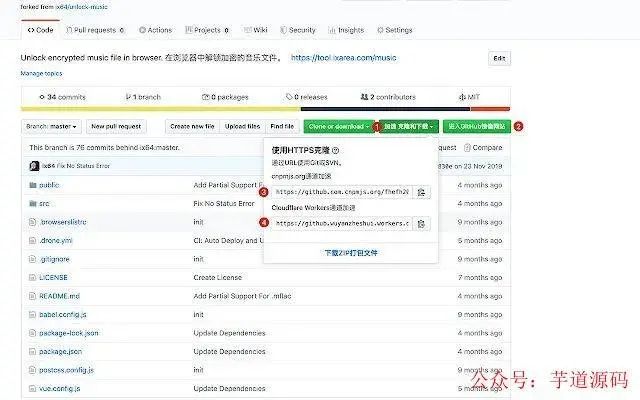Image resolution: width=640 pixels, height=400 pixels.
Task: Open the vue.config.js file
Action: pyautogui.click(x=60, y=389)
